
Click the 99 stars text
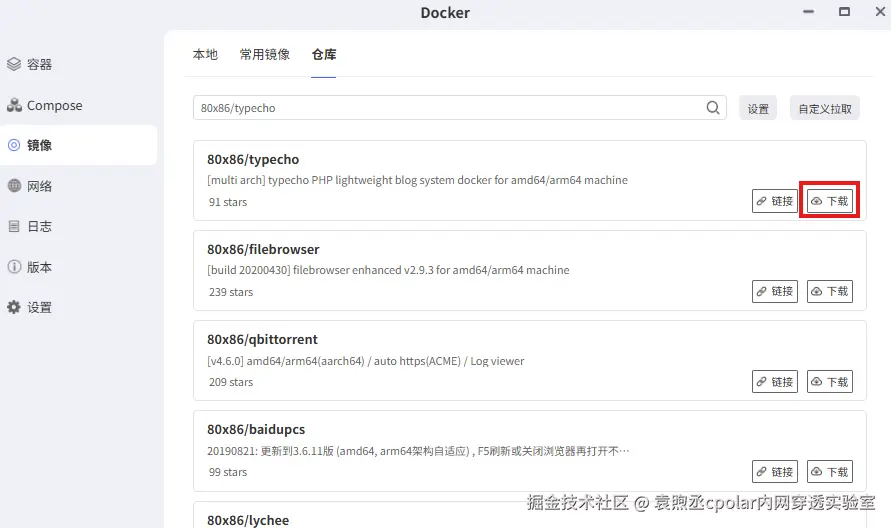point(227,472)
